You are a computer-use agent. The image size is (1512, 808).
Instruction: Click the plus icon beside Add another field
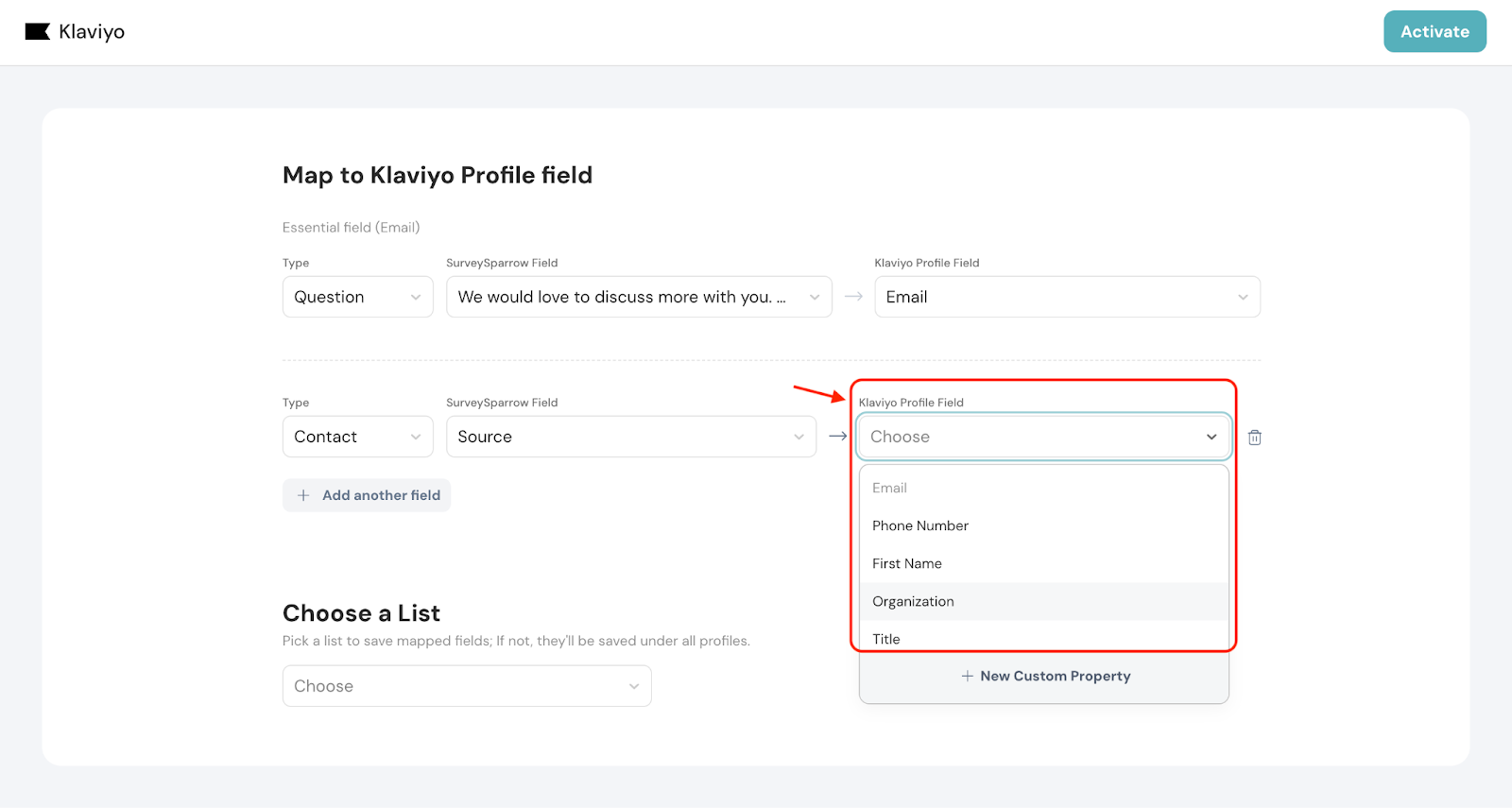[303, 495]
